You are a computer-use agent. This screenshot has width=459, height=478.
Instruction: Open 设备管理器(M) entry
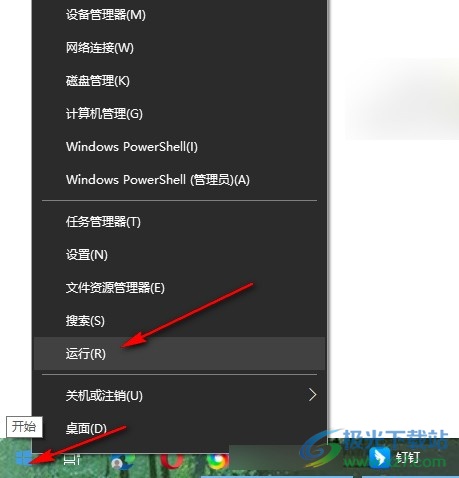179,15
